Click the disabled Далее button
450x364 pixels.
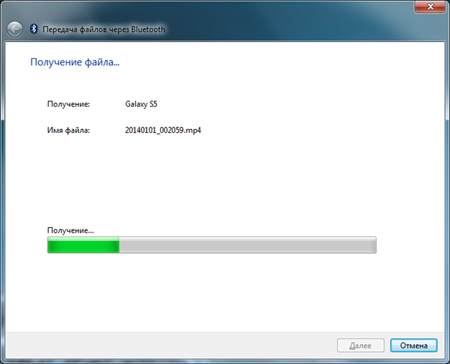click(361, 346)
